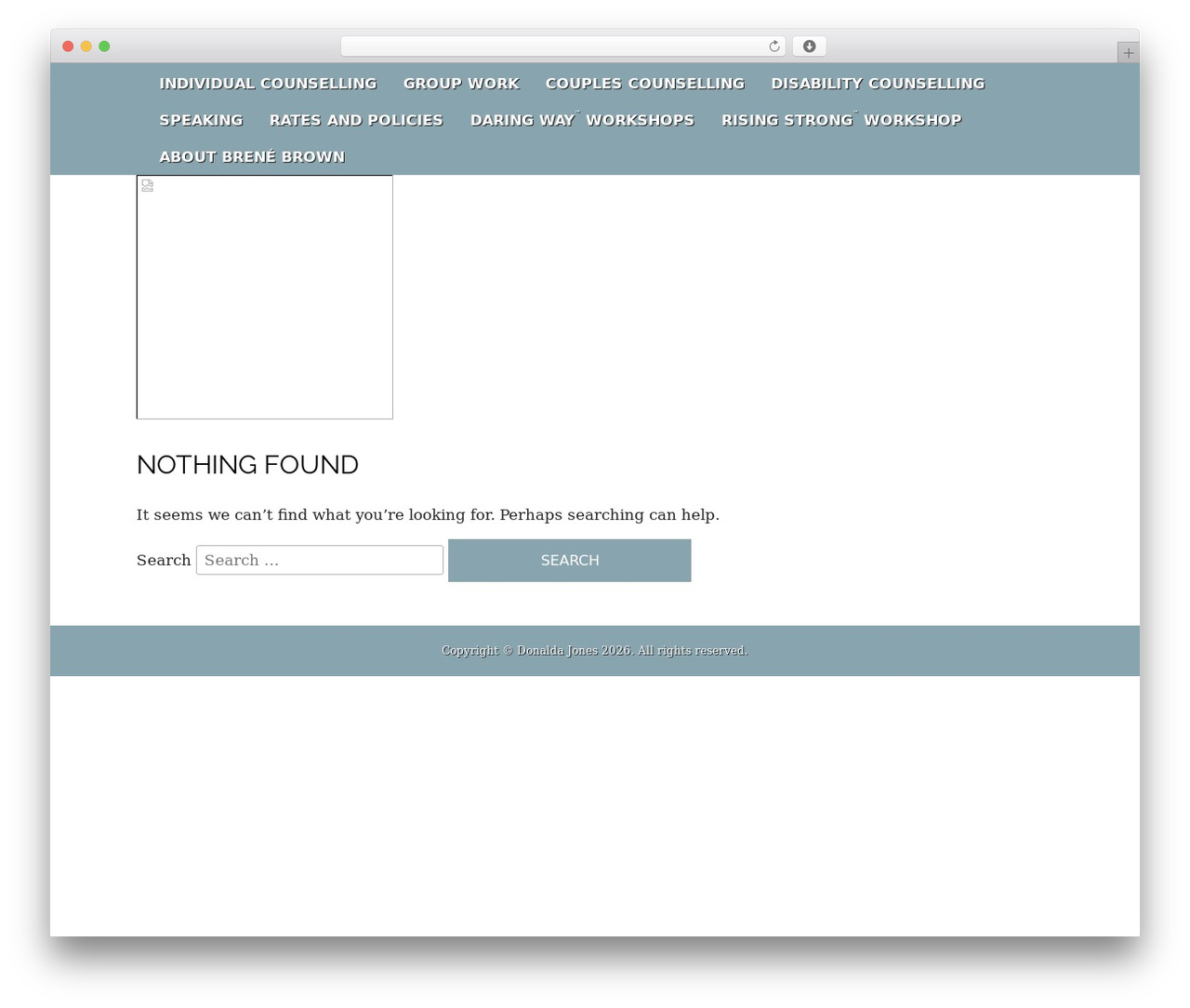Maximize the window with the green button
Screen dimensions: 1190x1008
104,46
